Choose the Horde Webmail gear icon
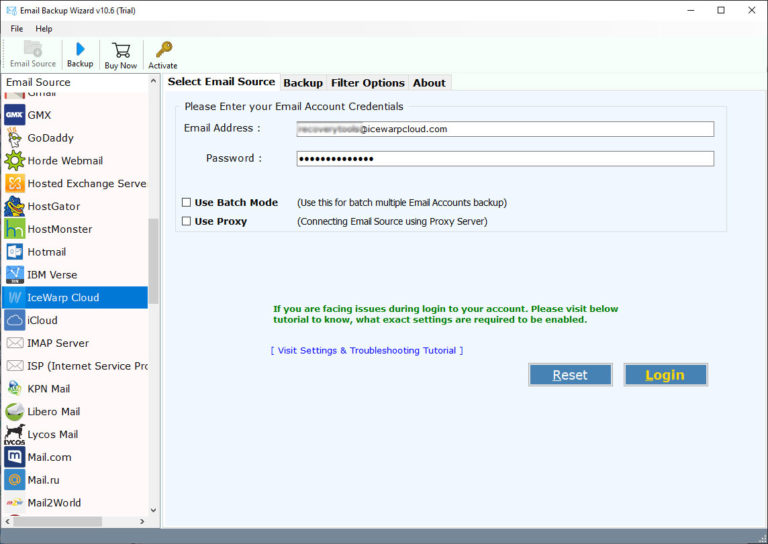This screenshot has width=768, height=544. (15, 161)
